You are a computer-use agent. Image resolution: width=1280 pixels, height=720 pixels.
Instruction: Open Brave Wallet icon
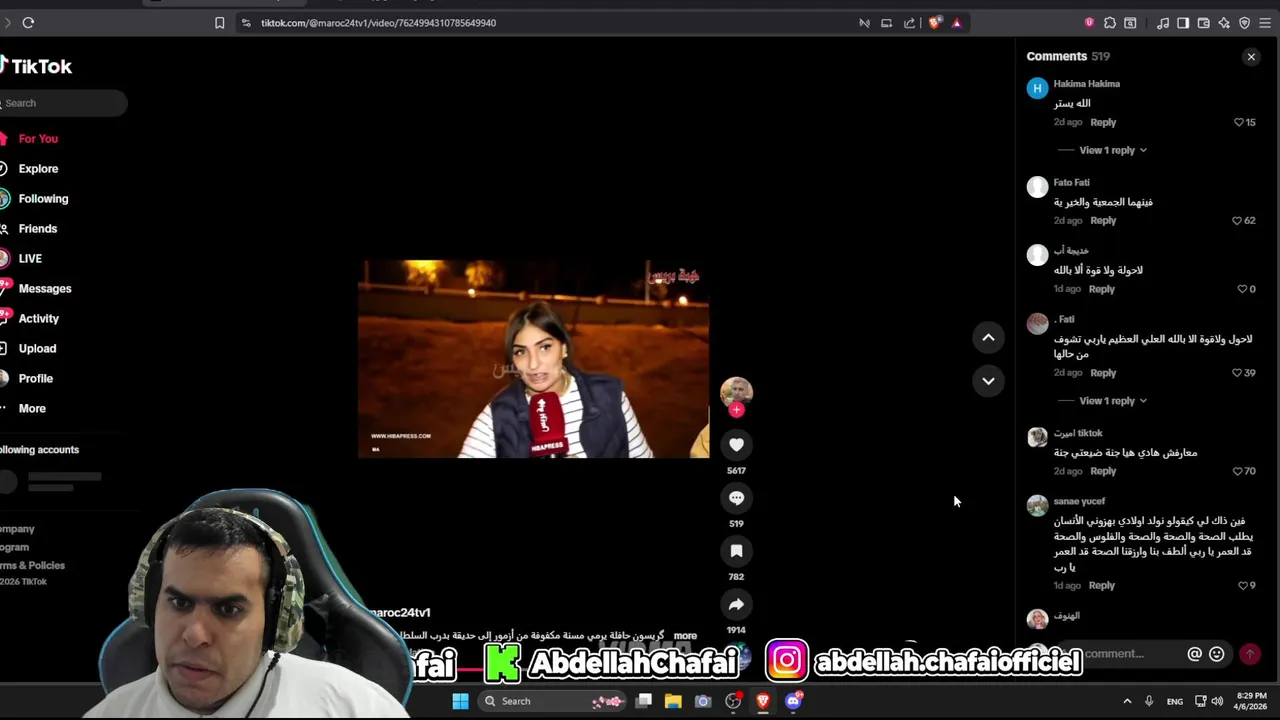[1204, 23]
